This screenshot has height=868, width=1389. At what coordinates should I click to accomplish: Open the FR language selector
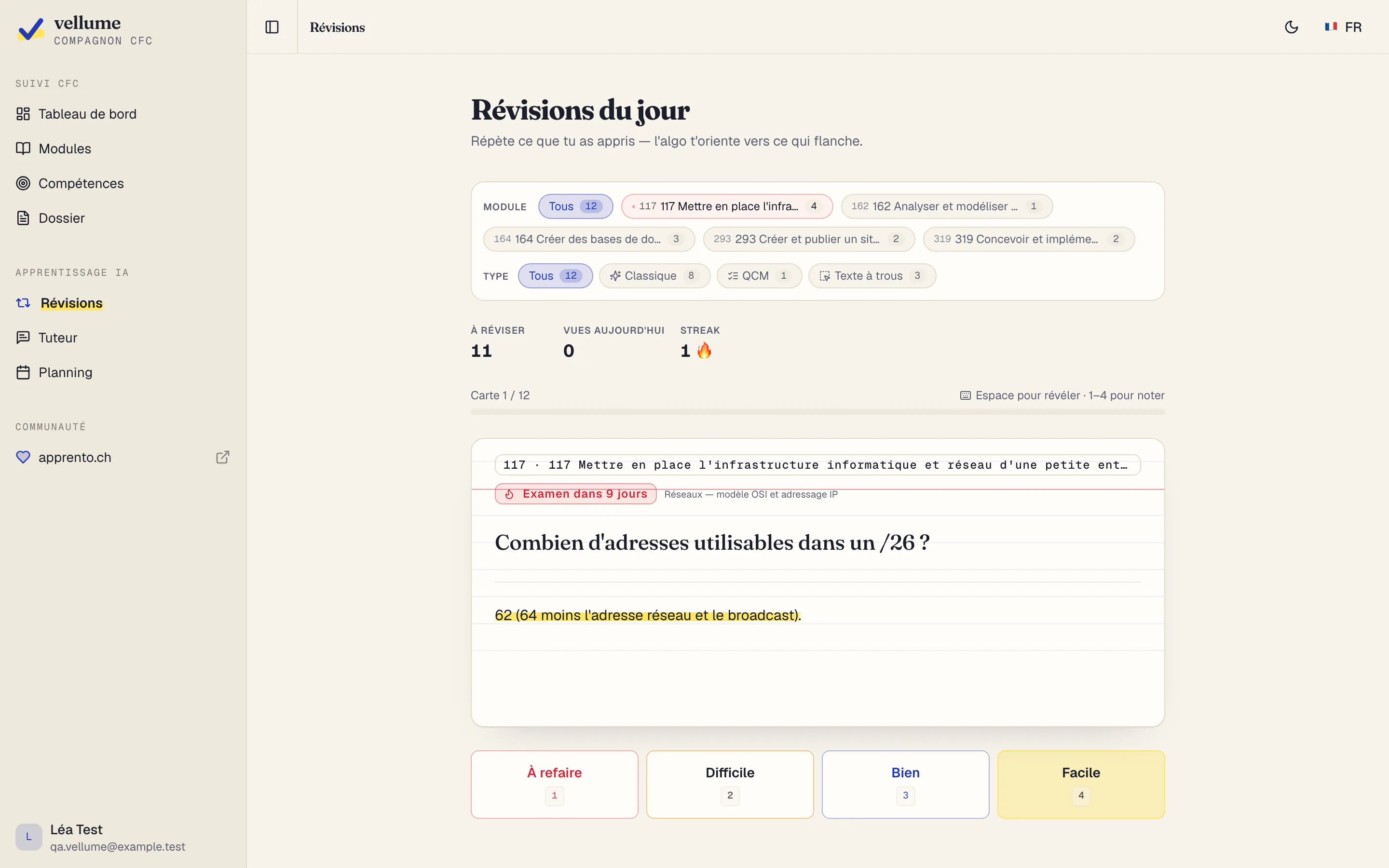[1343, 27]
